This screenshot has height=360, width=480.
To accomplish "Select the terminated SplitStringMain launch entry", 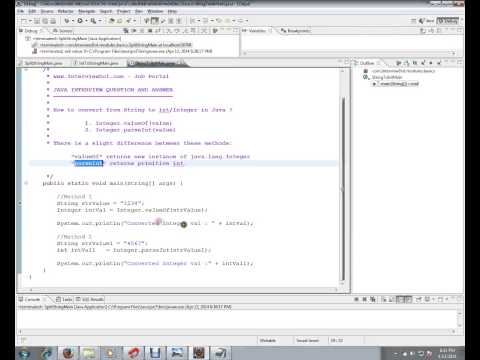I will (74, 39).
